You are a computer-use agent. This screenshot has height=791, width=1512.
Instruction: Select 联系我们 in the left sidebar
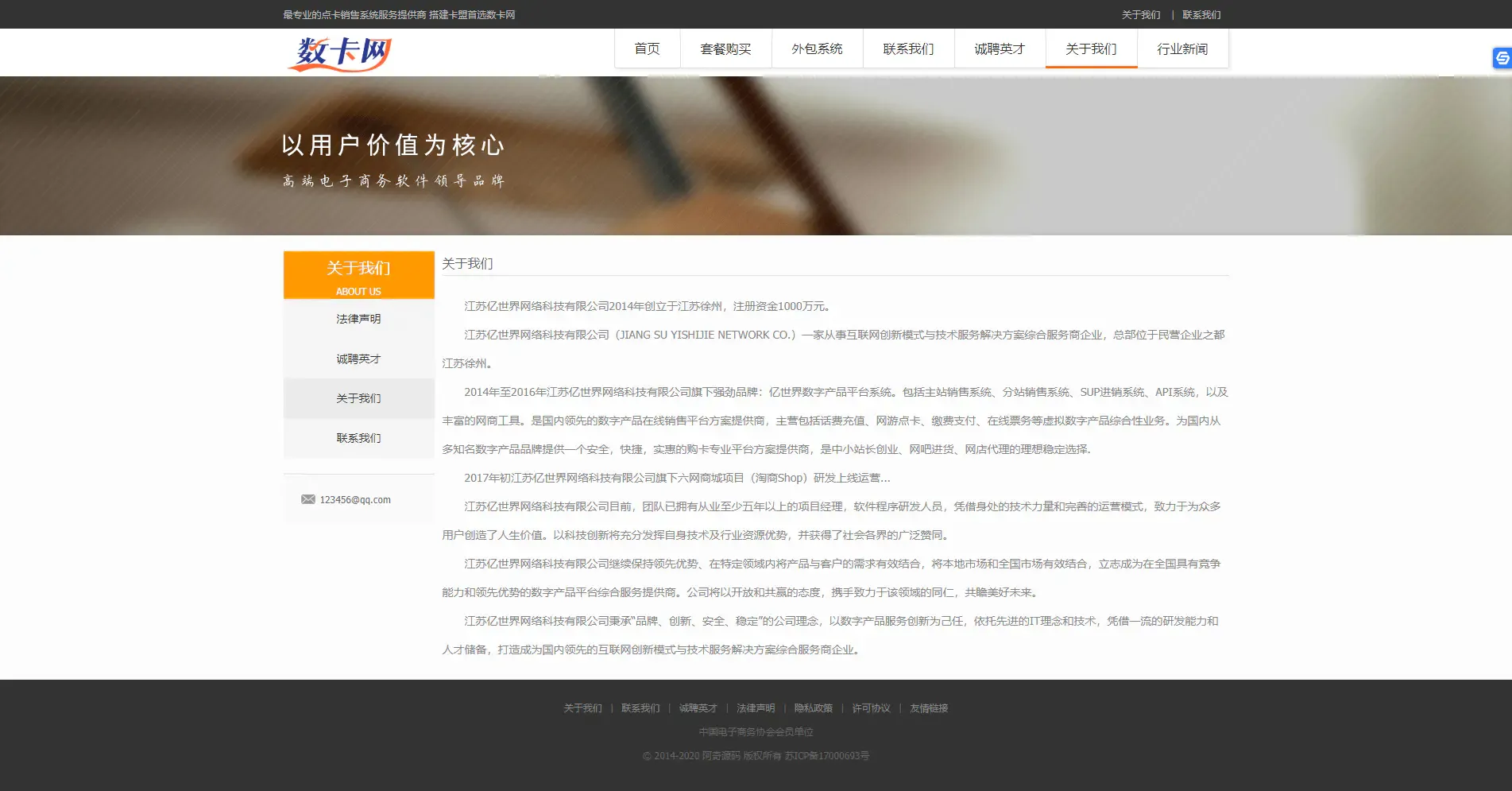point(358,438)
